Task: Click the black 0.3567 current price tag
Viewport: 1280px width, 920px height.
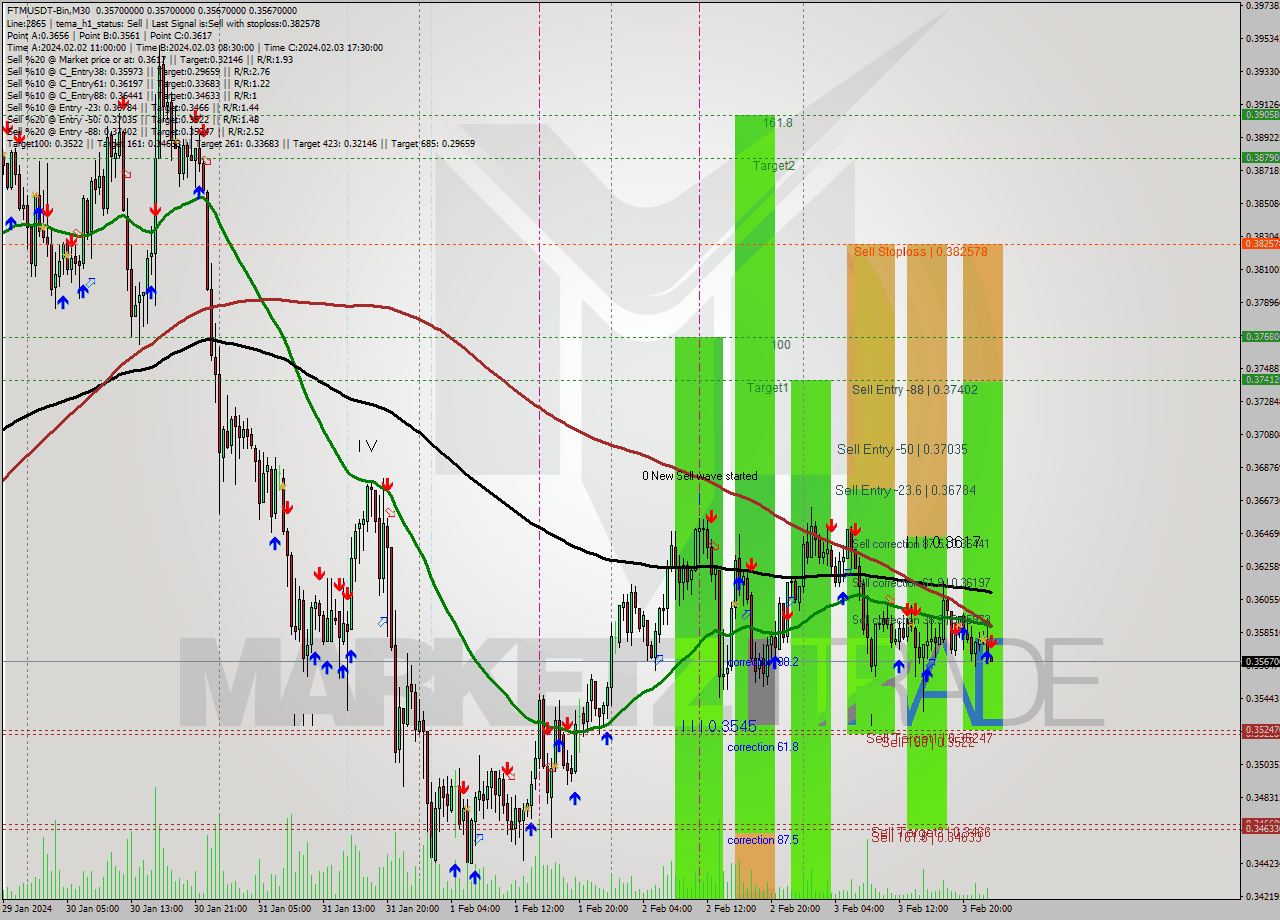Action: click(x=1260, y=662)
